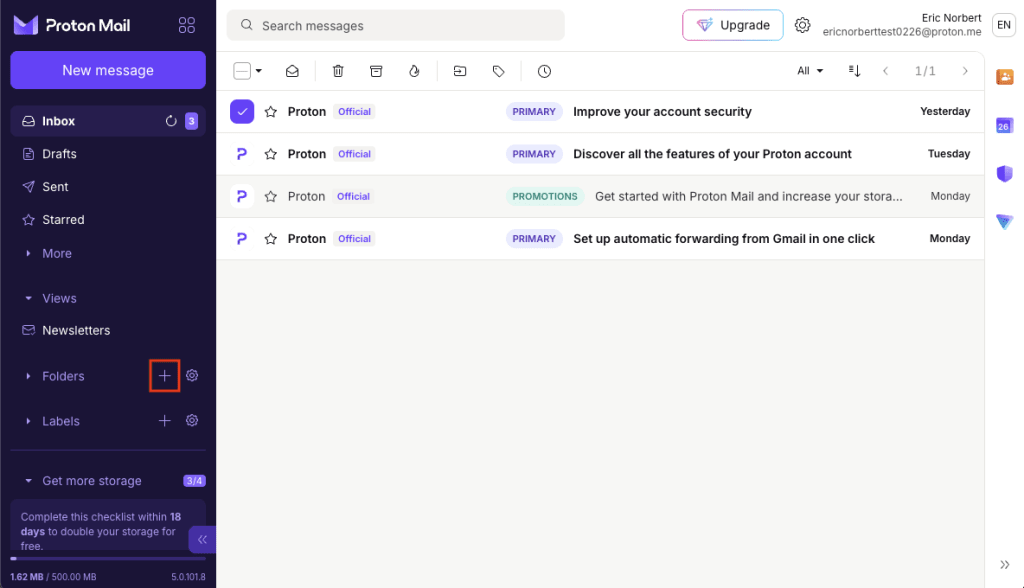Image resolution: width=1024 pixels, height=588 pixels.
Task: Click the 3/4 checklist progress badge
Action: 194,481
